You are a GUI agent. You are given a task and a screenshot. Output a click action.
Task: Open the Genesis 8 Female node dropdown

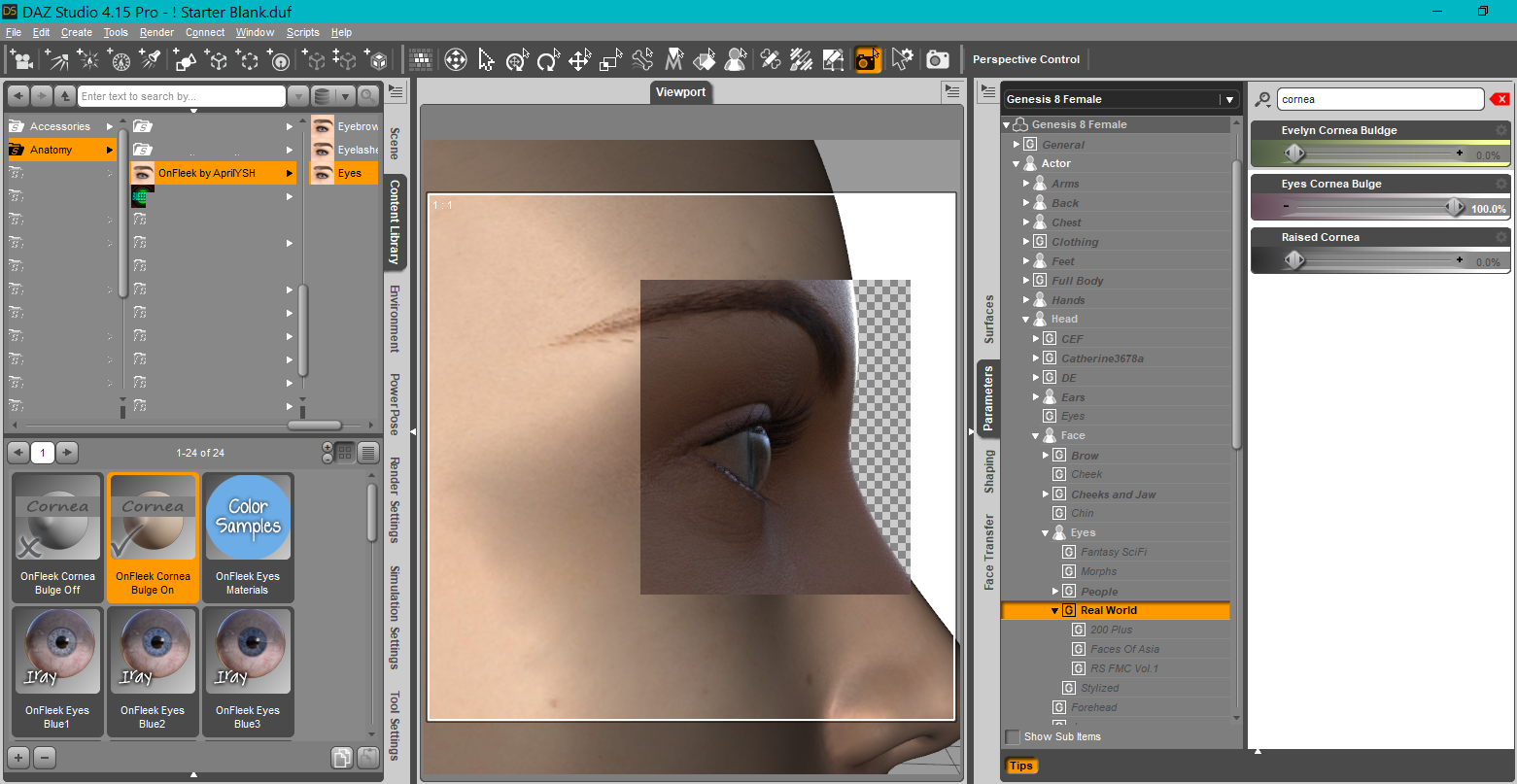pos(1229,99)
